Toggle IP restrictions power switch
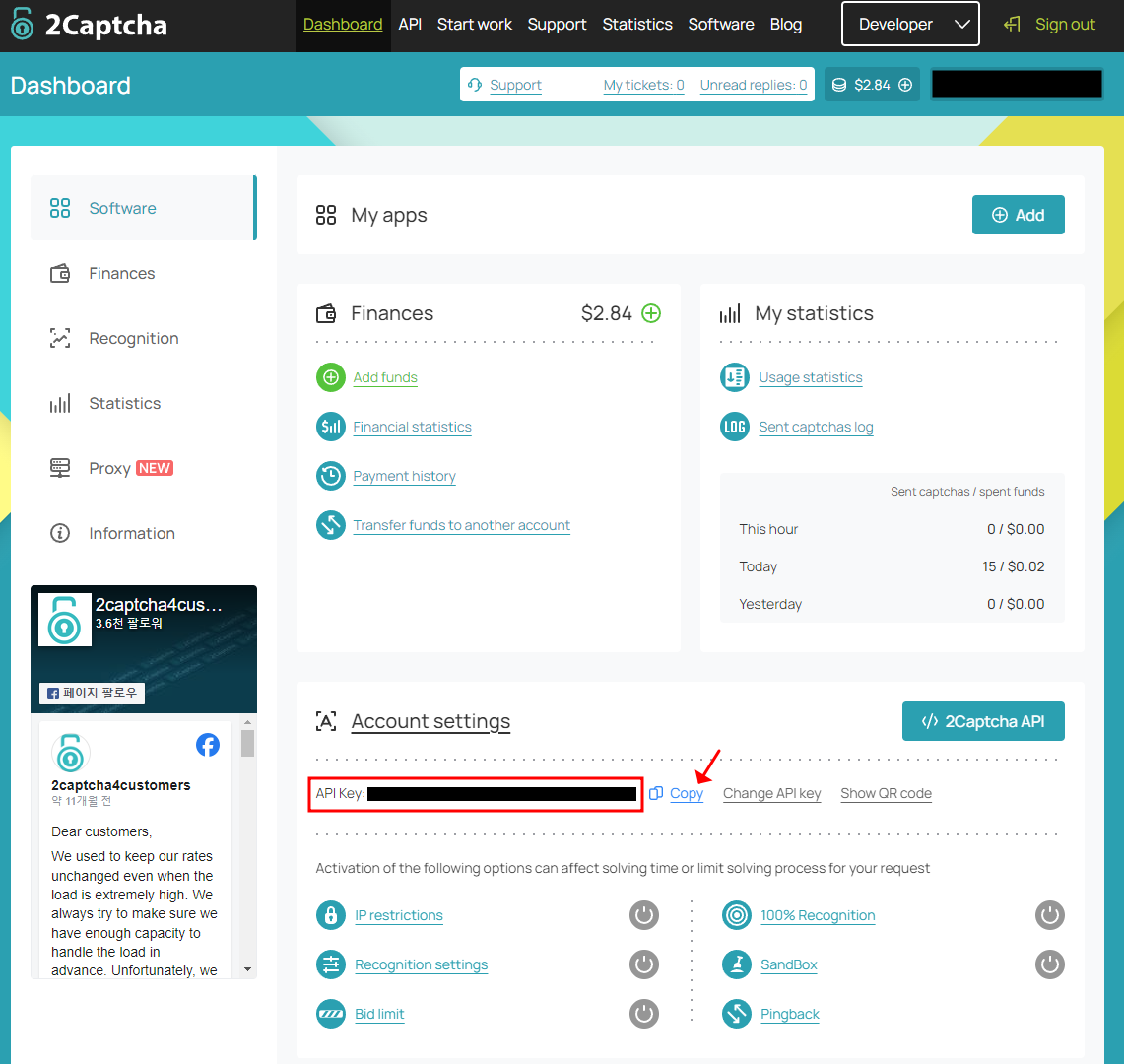This screenshot has height=1064, width=1124. tap(643, 914)
